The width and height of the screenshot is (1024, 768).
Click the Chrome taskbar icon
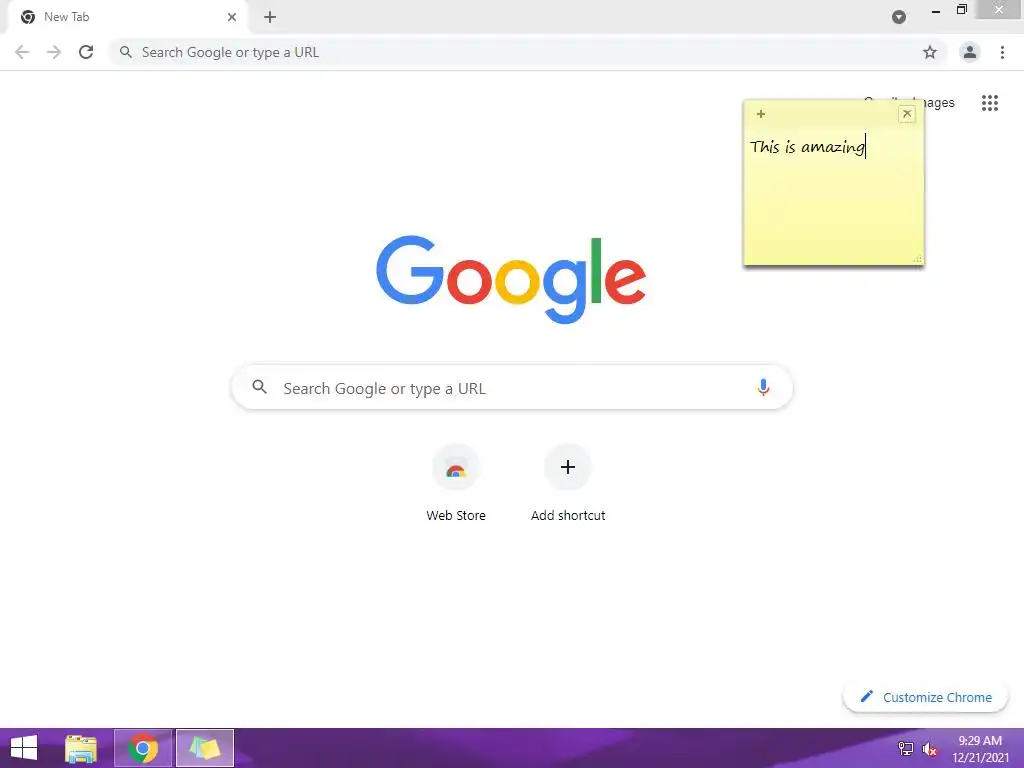point(143,748)
